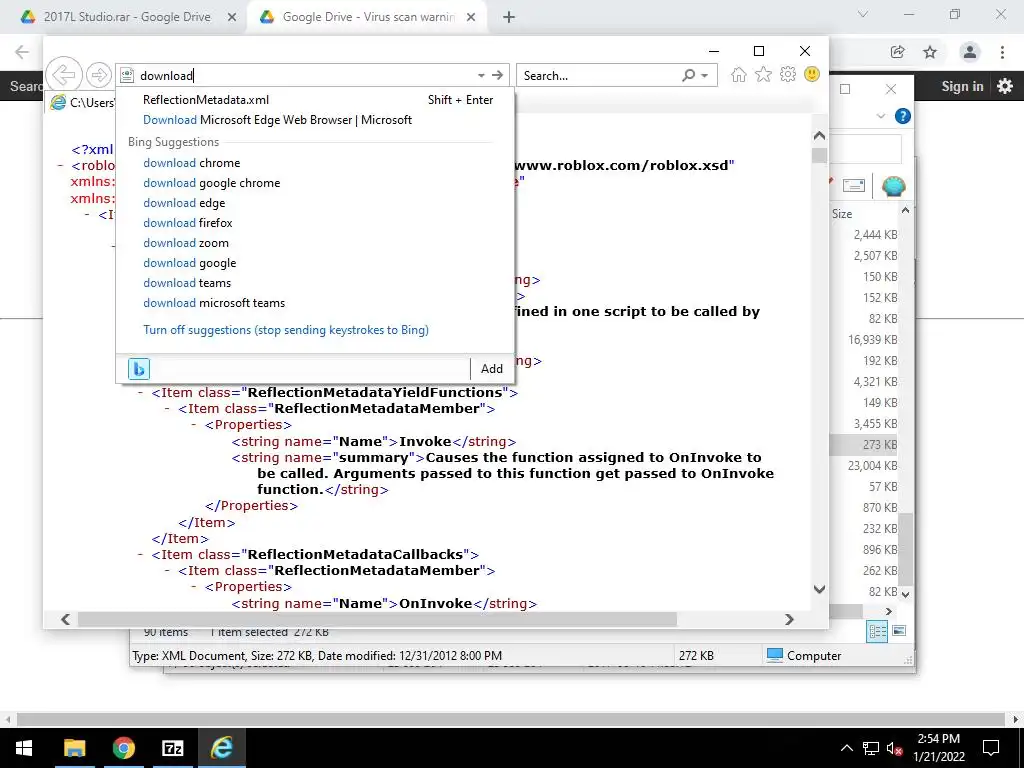
Task: Open a new Chrome tab
Action: [509, 18]
